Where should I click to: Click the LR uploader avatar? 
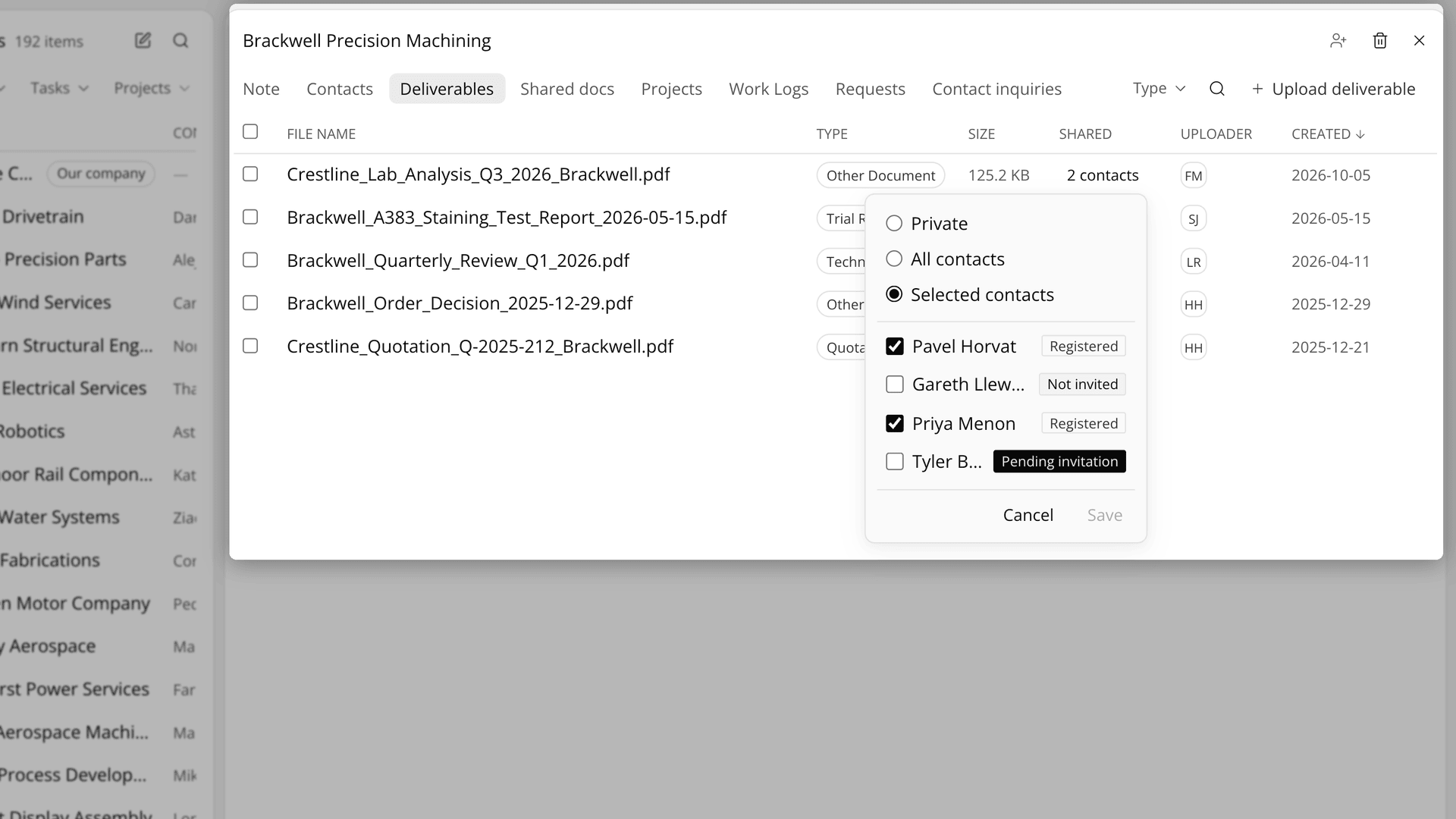point(1194,262)
